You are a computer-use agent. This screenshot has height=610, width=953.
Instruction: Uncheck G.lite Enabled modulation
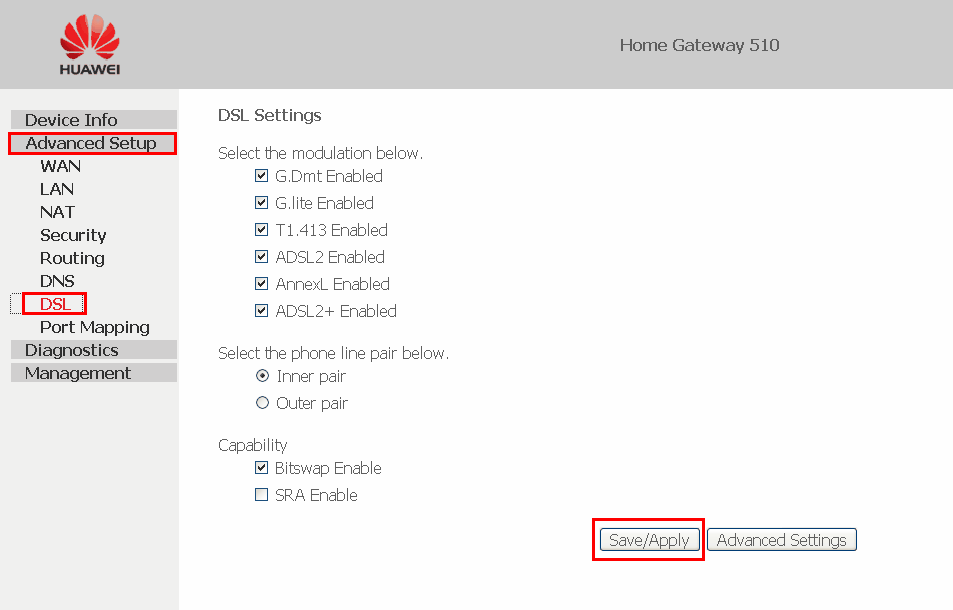coord(261,203)
